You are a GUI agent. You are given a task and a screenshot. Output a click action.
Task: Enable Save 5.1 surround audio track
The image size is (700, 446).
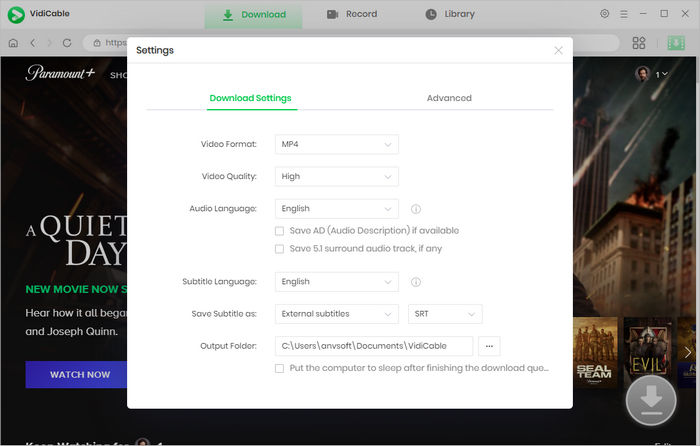tap(279, 249)
